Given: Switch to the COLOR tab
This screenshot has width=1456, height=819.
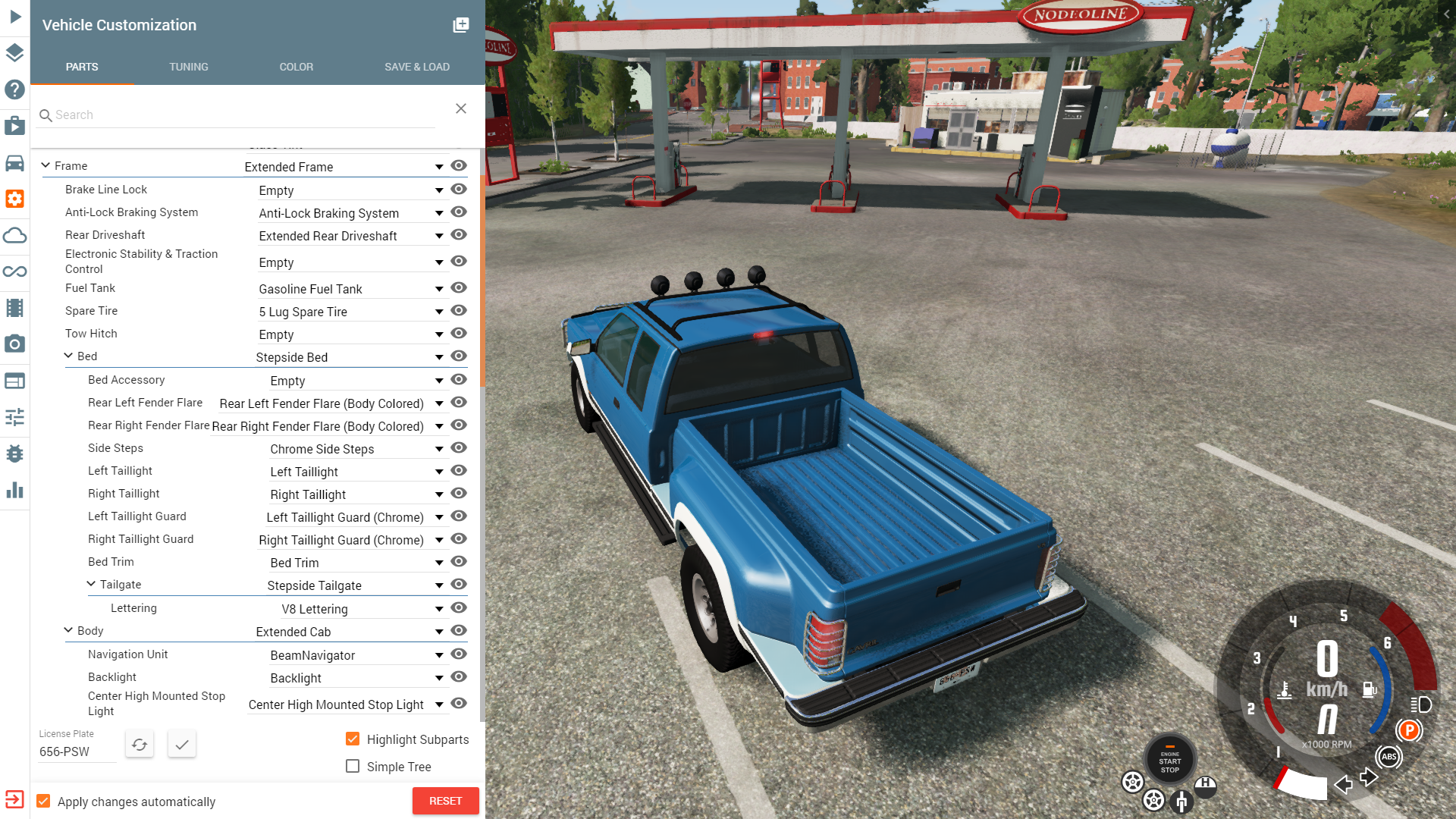Looking at the screenshot, I should 297,67.
